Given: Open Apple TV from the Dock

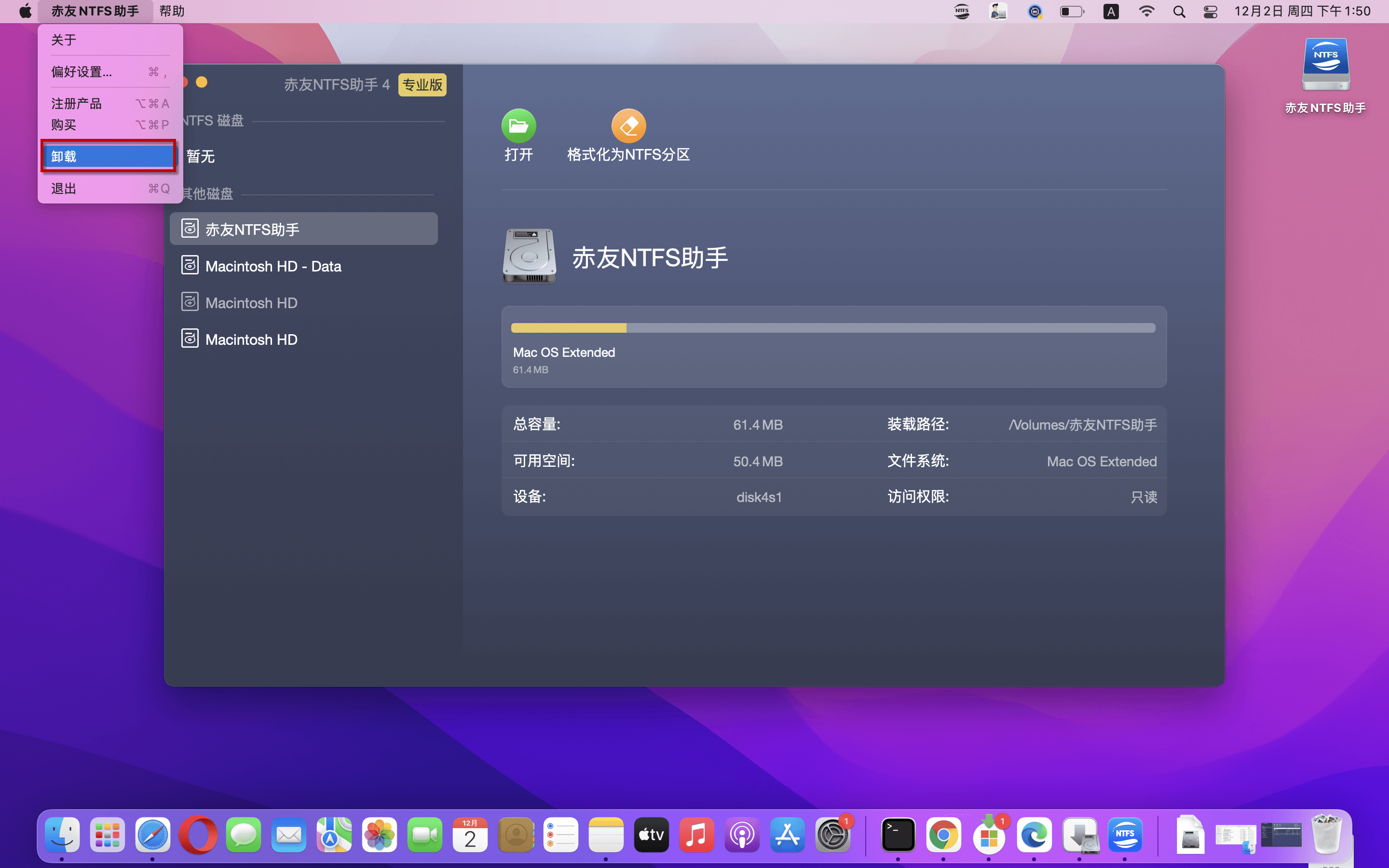Looking at the screenshot, I should point(652,834).
